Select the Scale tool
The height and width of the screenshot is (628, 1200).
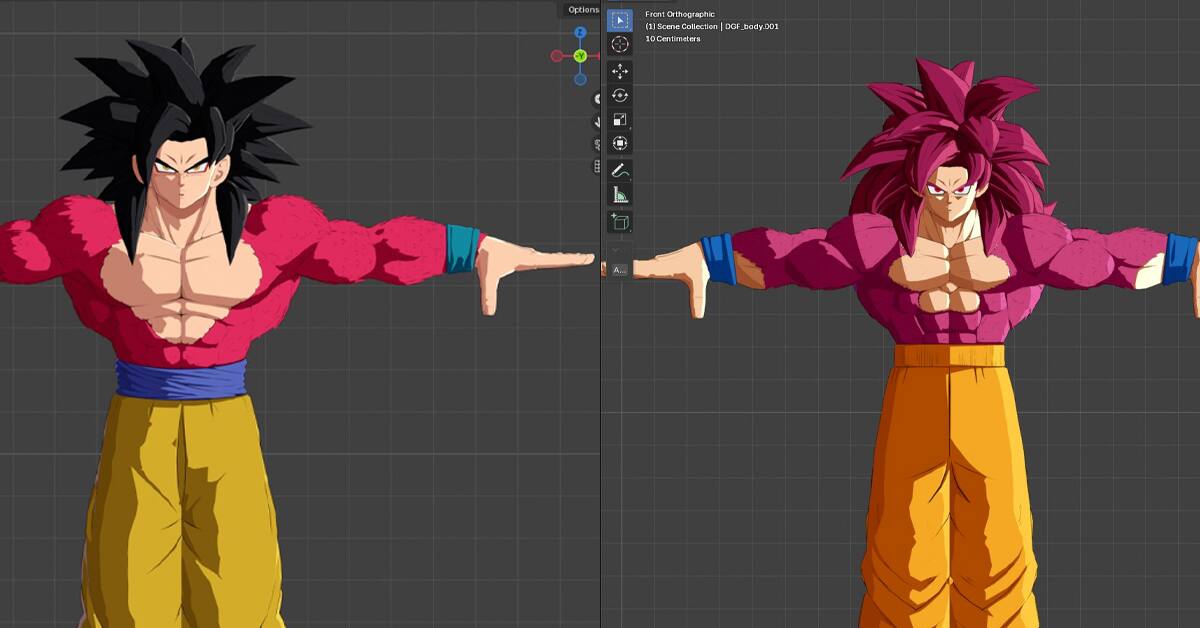[620, 120]
